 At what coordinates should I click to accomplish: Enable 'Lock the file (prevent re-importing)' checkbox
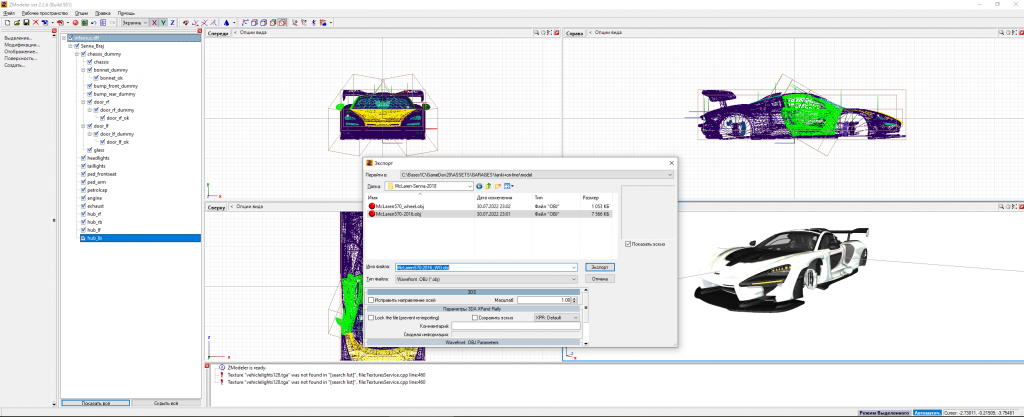(371, 317)
